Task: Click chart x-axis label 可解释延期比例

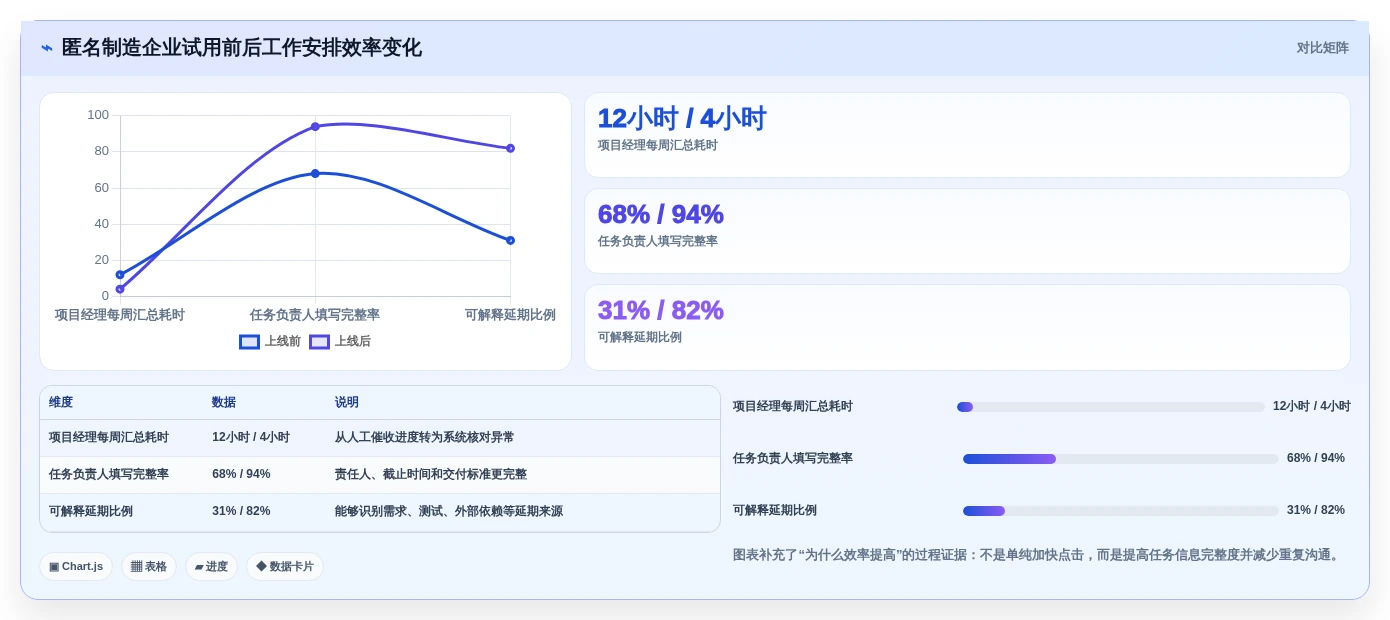Action: (510, 315)
